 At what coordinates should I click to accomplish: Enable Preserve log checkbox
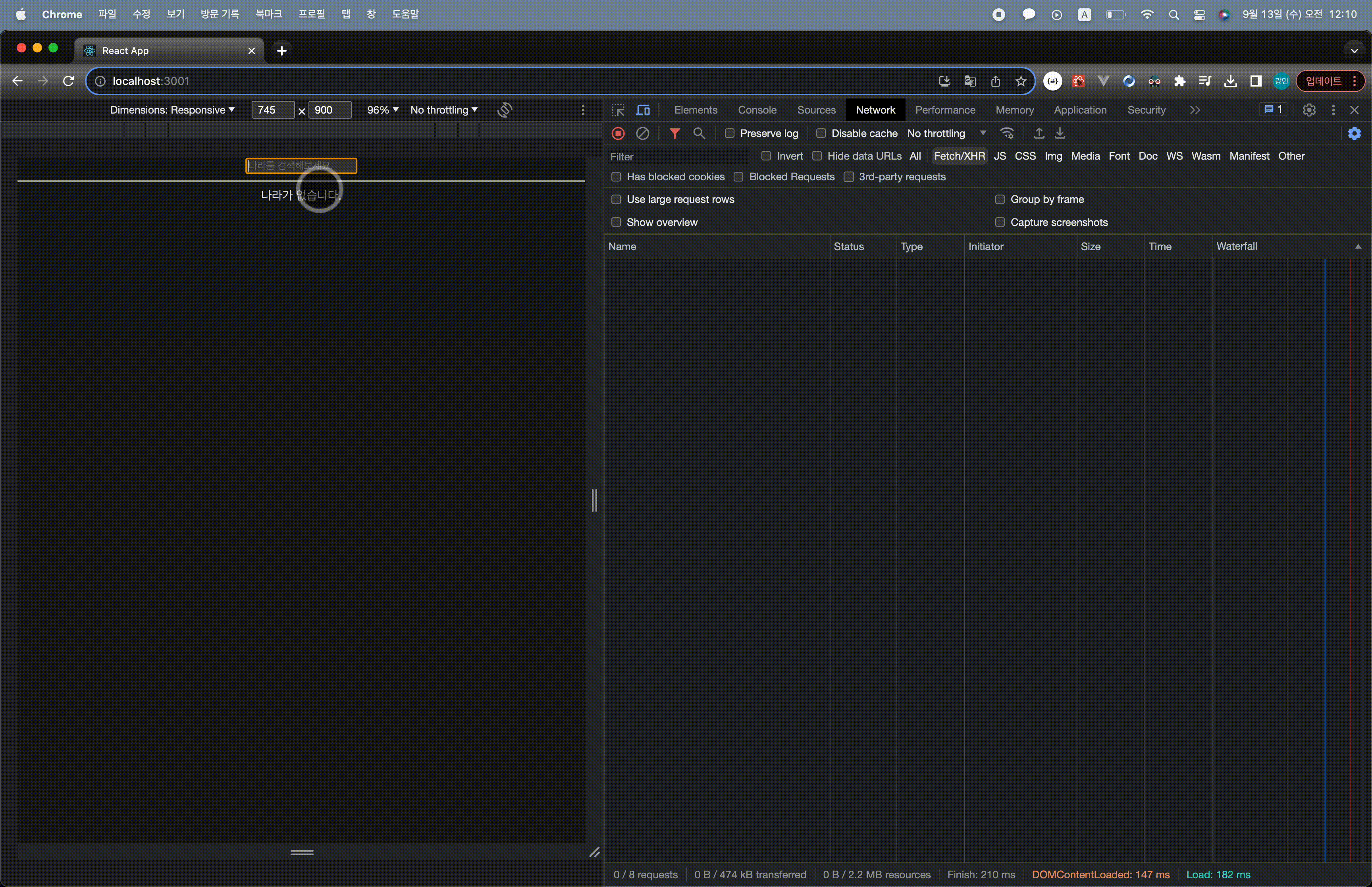click(729, 134)
